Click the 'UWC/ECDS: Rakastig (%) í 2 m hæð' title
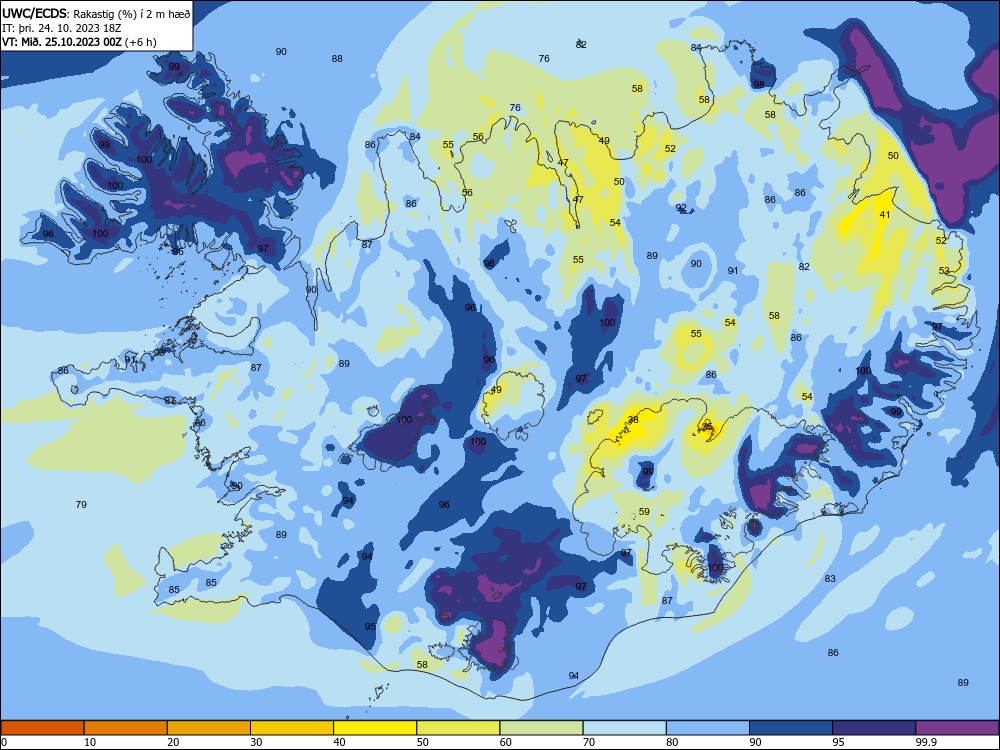The width and height of the screenshot is (1000, 750). coord(96,13)
